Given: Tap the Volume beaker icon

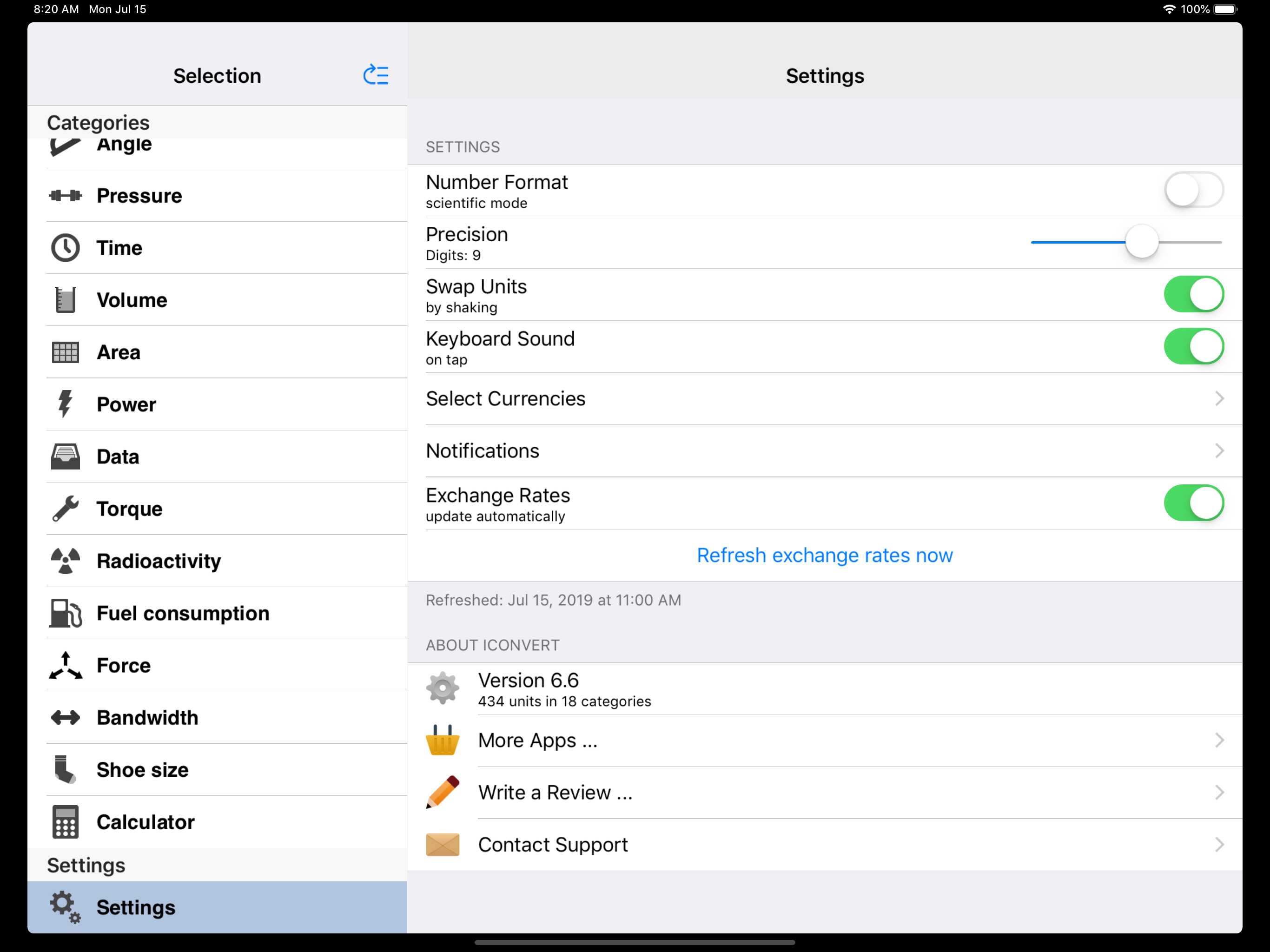Looking at the screenshot, I should (x=66, y=300).
